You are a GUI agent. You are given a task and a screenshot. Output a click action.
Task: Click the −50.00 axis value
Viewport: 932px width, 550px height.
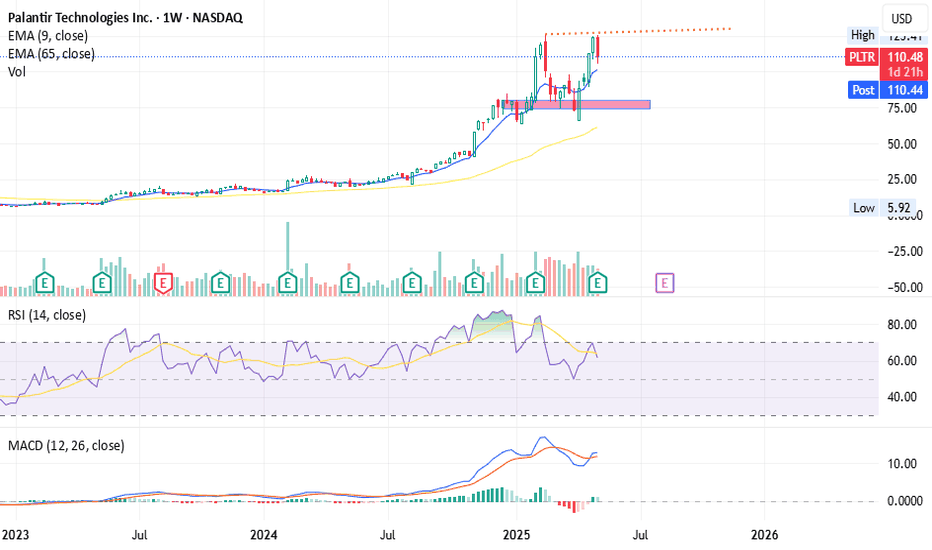pyautogui.click(x=905, y=287)
